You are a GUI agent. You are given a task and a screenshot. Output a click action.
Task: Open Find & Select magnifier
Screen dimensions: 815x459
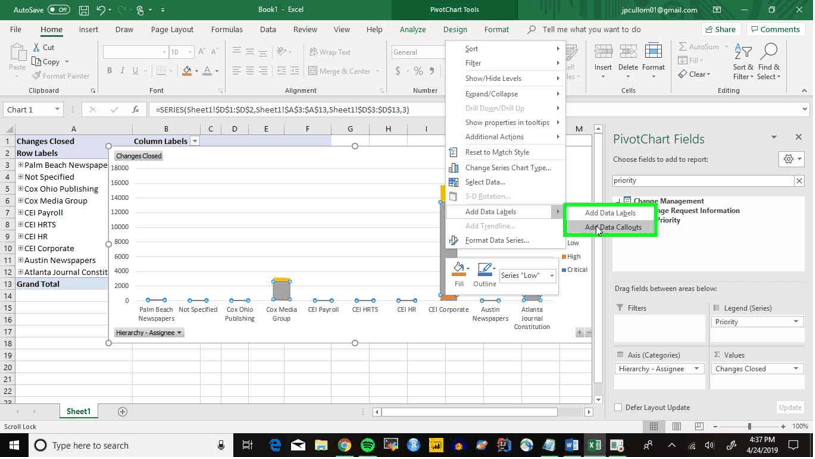coord(769,61)
